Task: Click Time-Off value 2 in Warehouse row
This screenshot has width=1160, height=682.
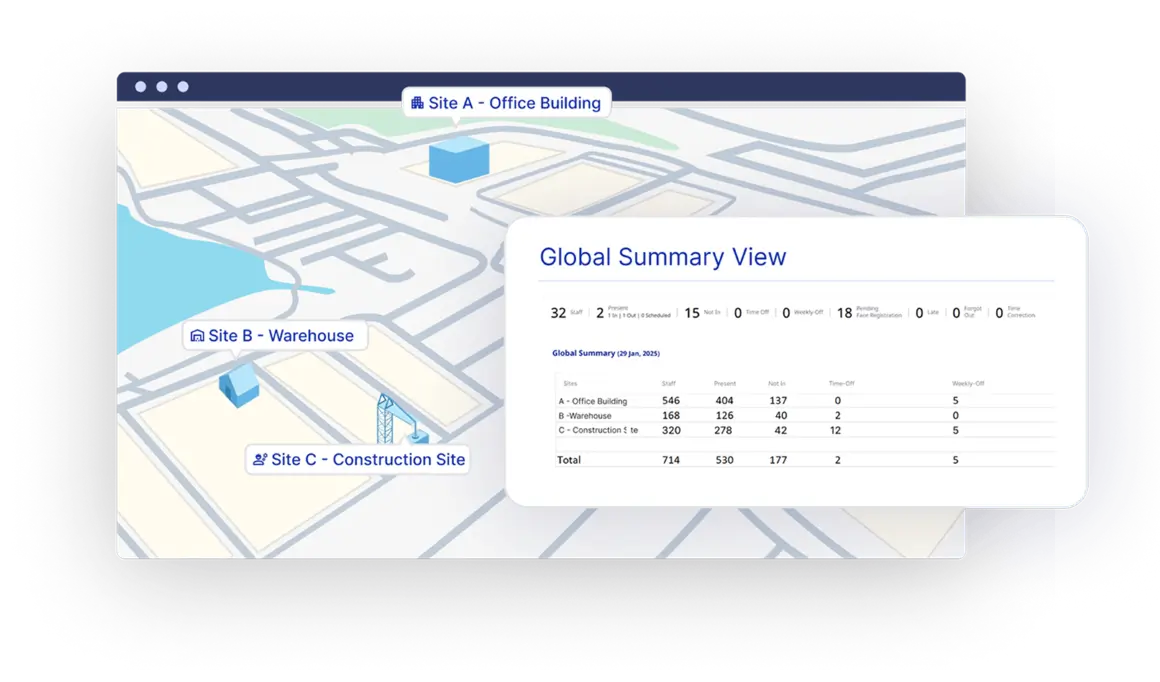Action: click(x=837, y=416)
